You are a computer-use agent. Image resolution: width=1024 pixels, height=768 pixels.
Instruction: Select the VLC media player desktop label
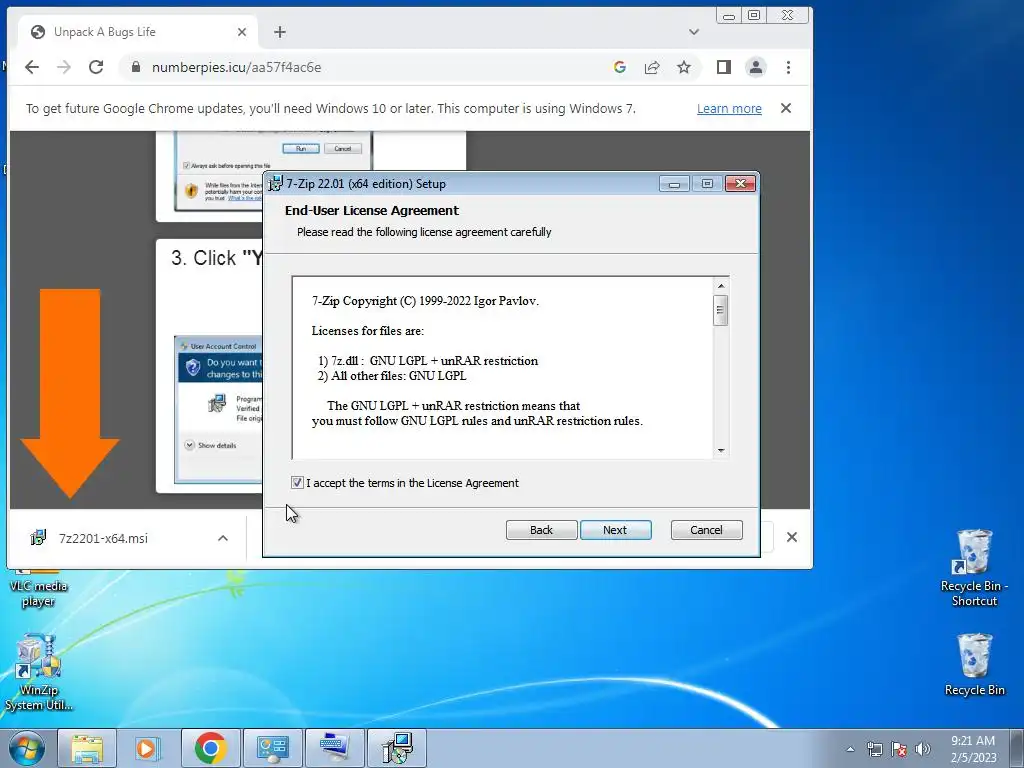click(38, 594)
